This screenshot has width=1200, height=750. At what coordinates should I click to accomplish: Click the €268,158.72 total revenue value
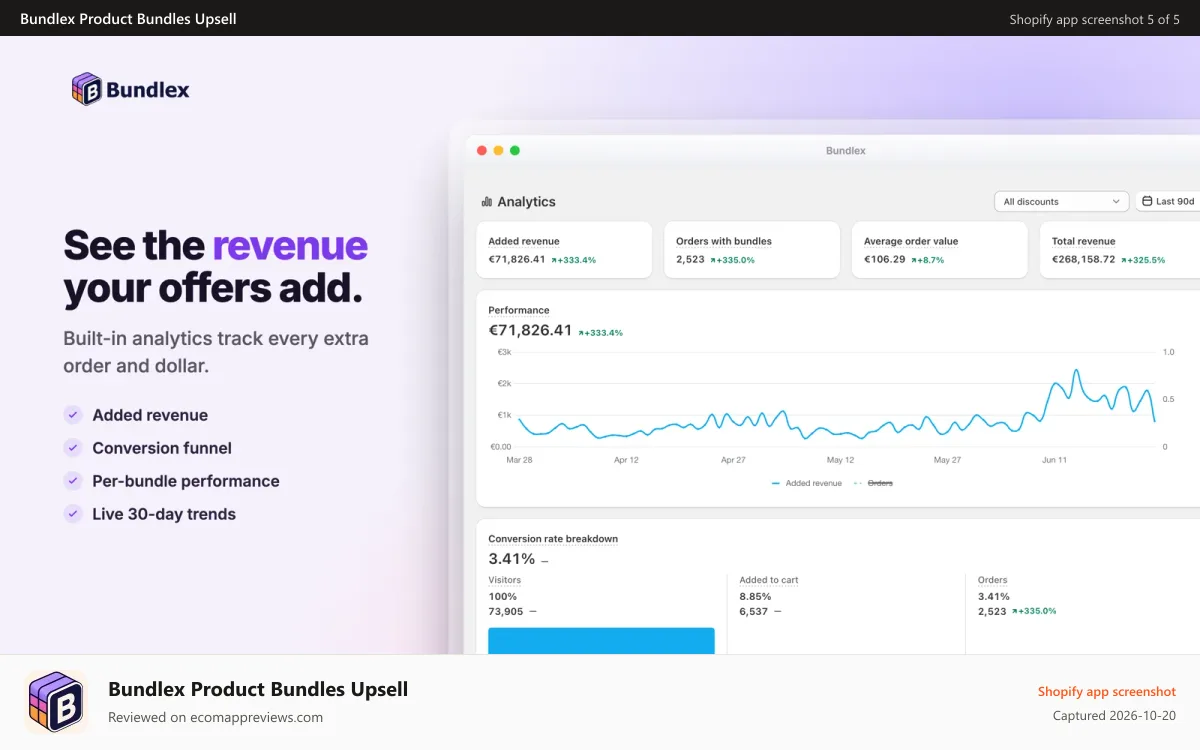pos(1084,259)
